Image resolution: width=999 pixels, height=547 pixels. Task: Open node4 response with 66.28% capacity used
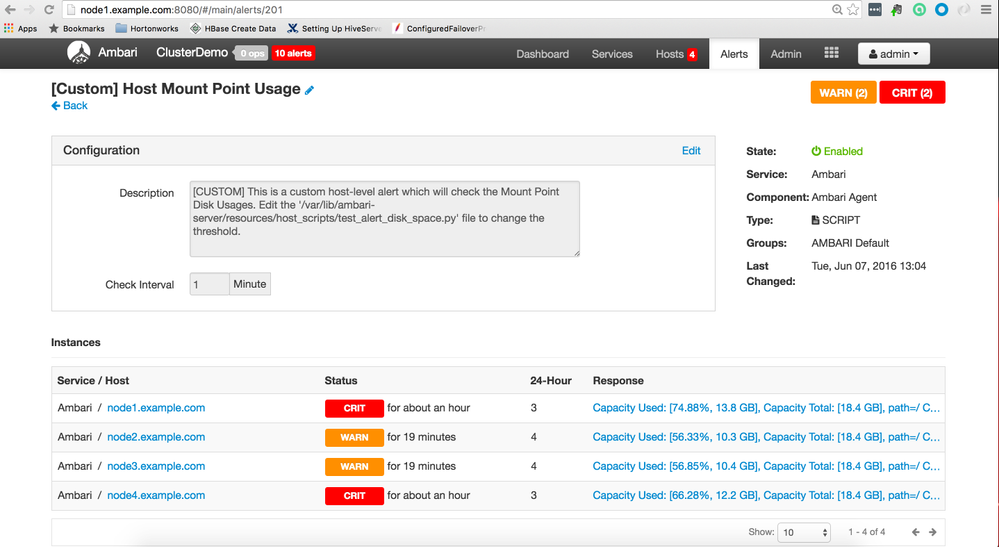(x=766, y=495)
